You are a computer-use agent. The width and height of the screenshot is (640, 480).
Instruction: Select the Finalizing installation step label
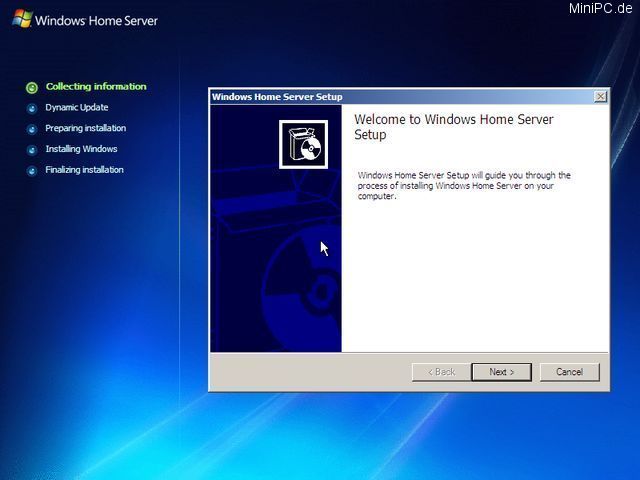85,170
